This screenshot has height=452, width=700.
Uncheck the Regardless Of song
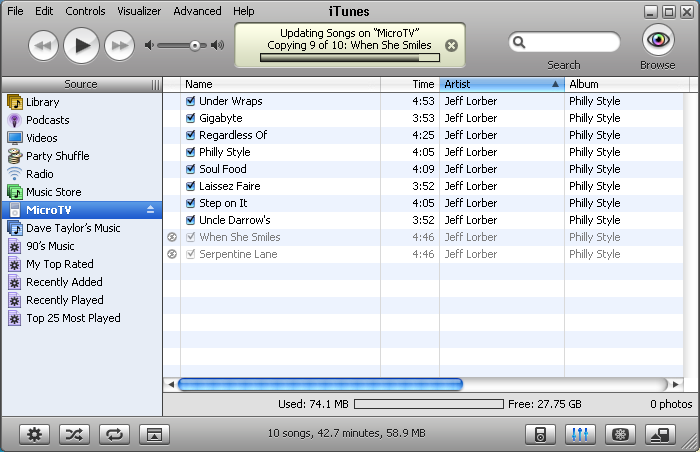pyautogui.click(x=191, y=135)
